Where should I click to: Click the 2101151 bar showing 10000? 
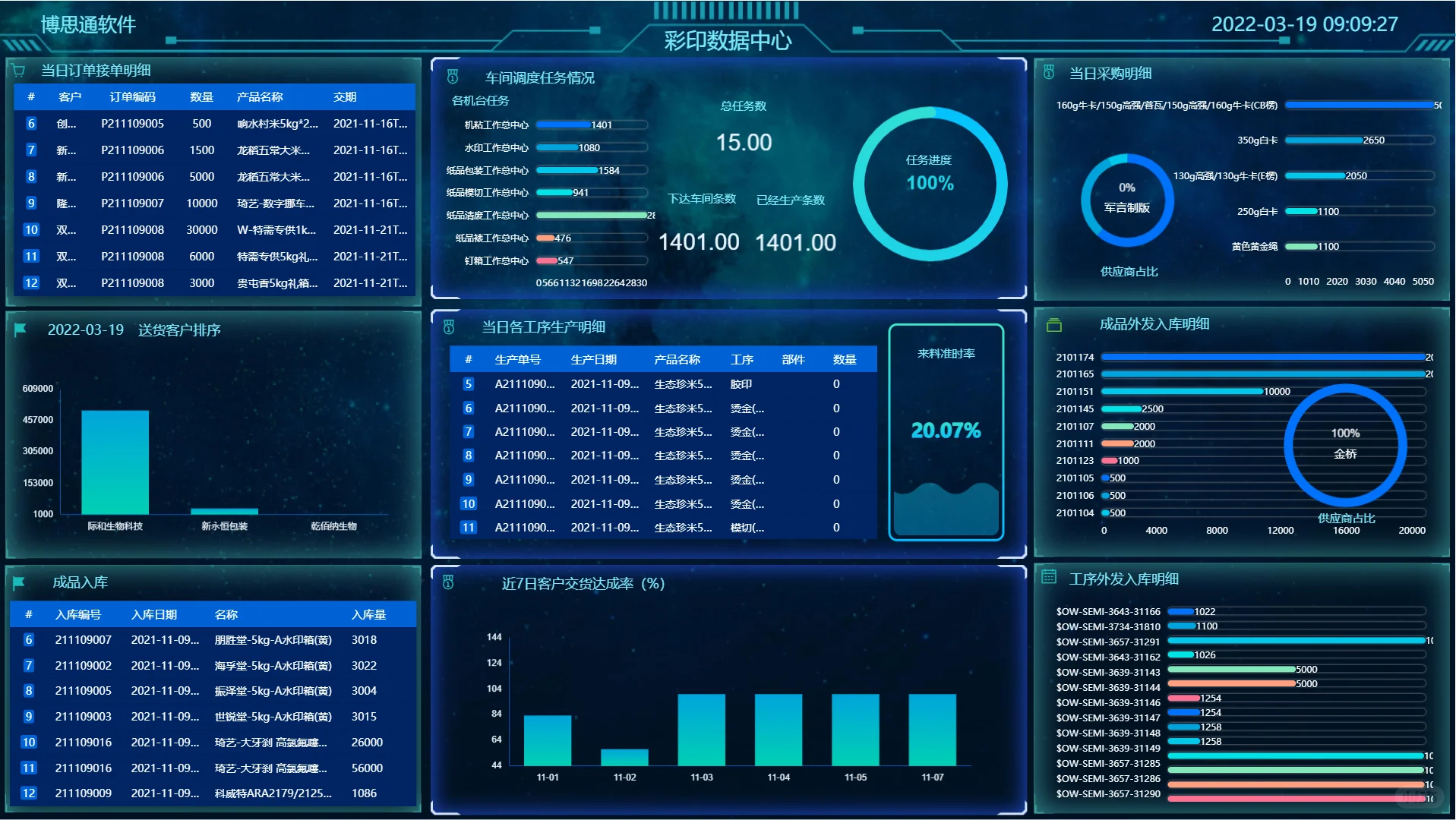pyautogui.click(x=1183, y=392)
